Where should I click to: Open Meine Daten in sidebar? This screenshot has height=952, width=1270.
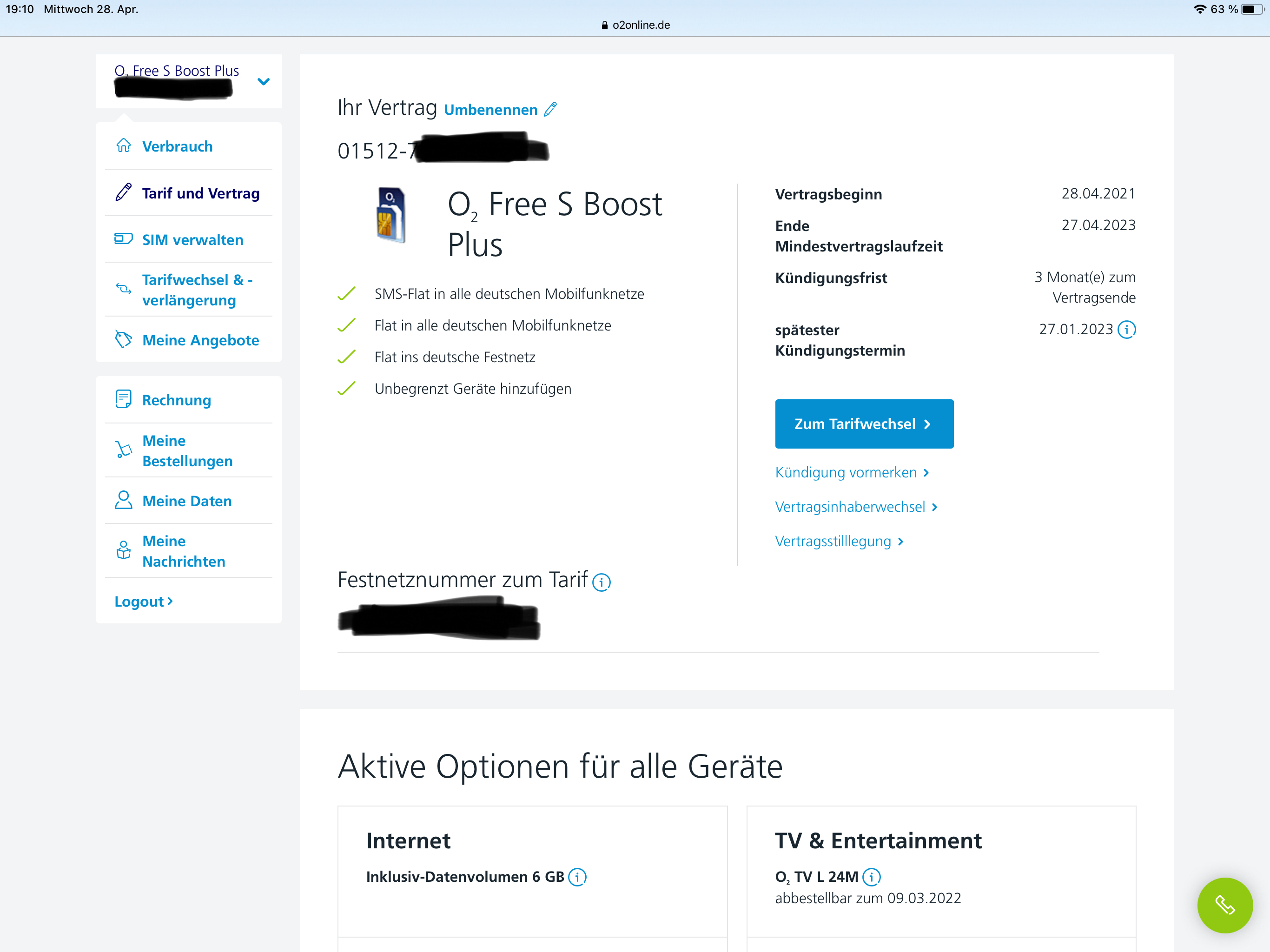pos(188,501)
